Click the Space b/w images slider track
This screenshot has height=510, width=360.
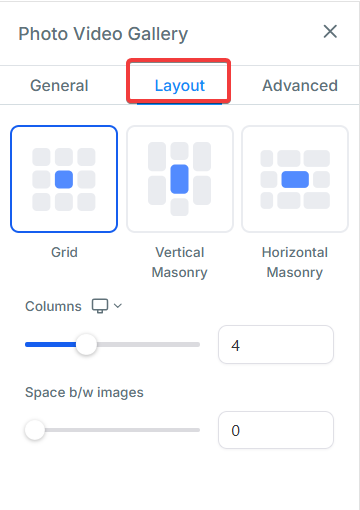pos(112,430)
